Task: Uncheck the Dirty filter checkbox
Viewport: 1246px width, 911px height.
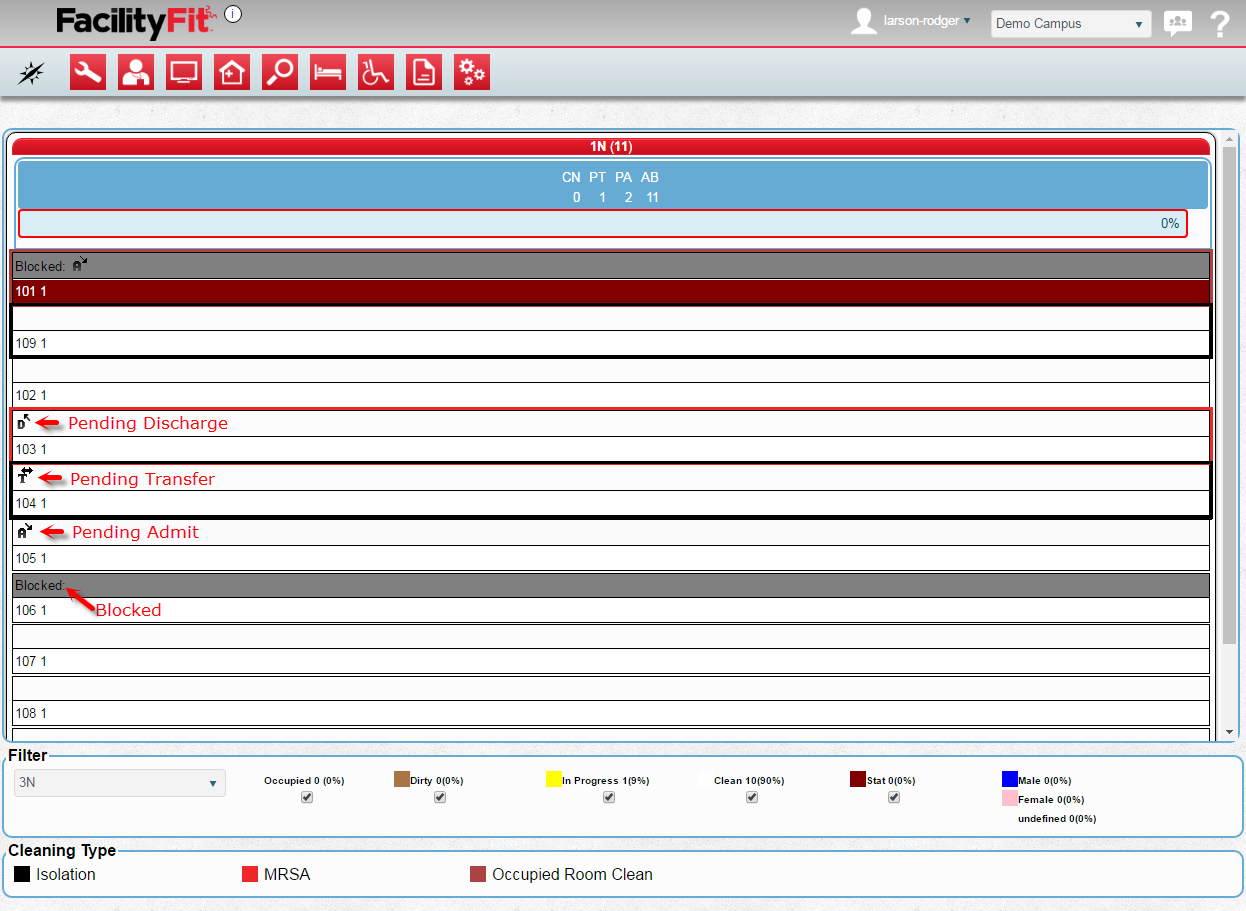Action: pyautogui.click(x=440, y=797)
